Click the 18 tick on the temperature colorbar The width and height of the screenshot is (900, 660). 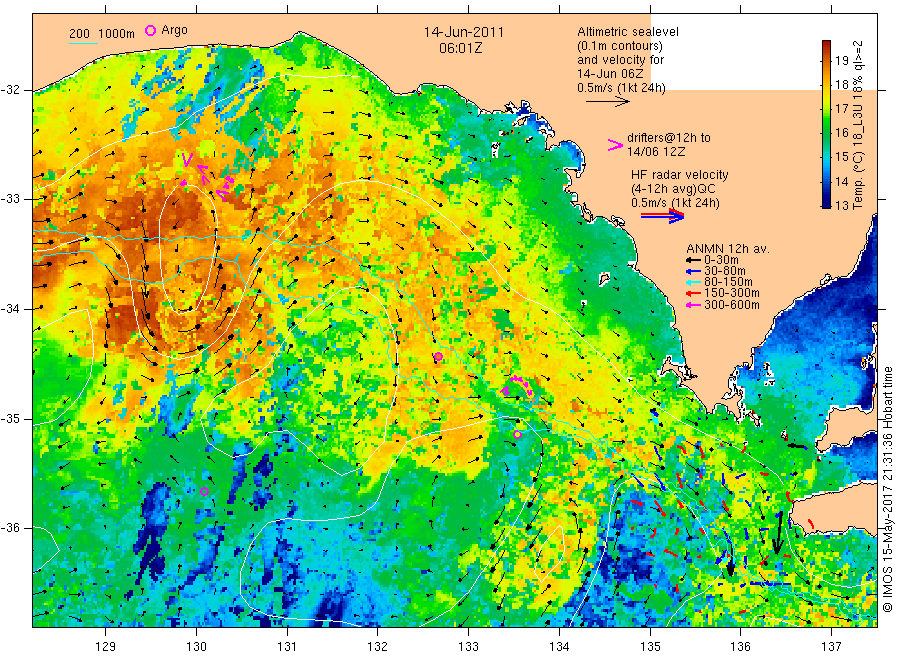pyautogui.click(x=841, y=84)
